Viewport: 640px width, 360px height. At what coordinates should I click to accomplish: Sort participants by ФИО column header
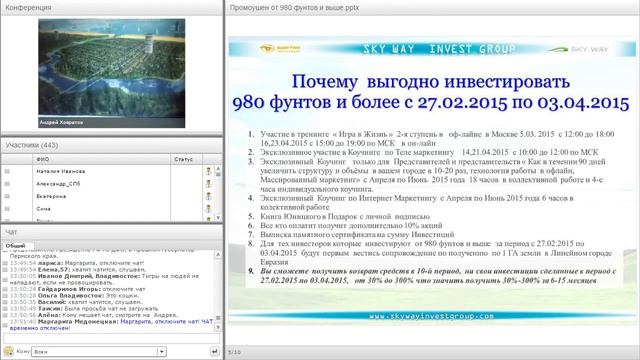tap(101, 159)
